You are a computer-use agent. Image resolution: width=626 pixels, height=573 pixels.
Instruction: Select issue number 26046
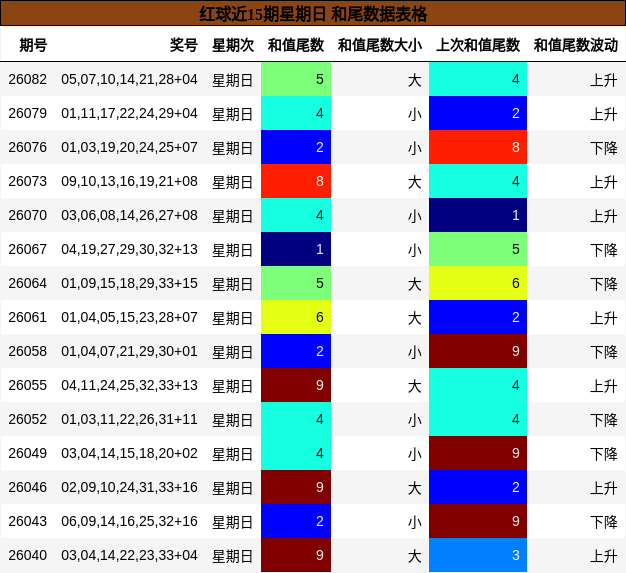[x=28, y=487]
